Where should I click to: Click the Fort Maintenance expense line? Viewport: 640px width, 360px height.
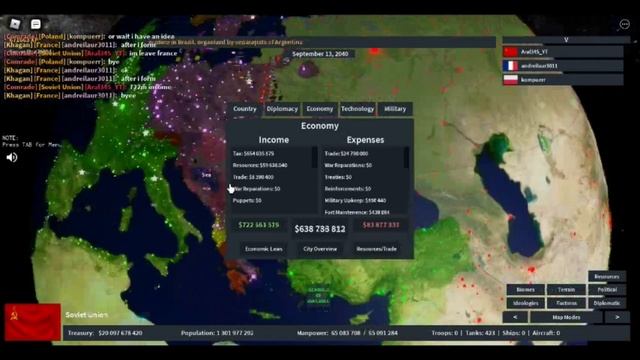357,212
